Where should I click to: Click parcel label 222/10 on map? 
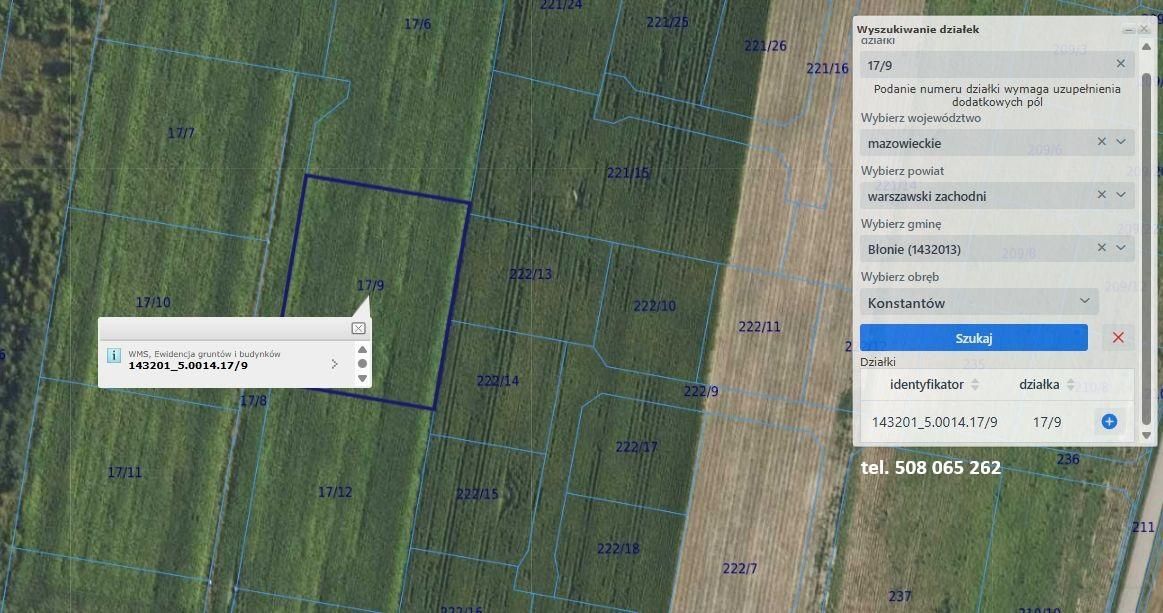click(654, 306)
